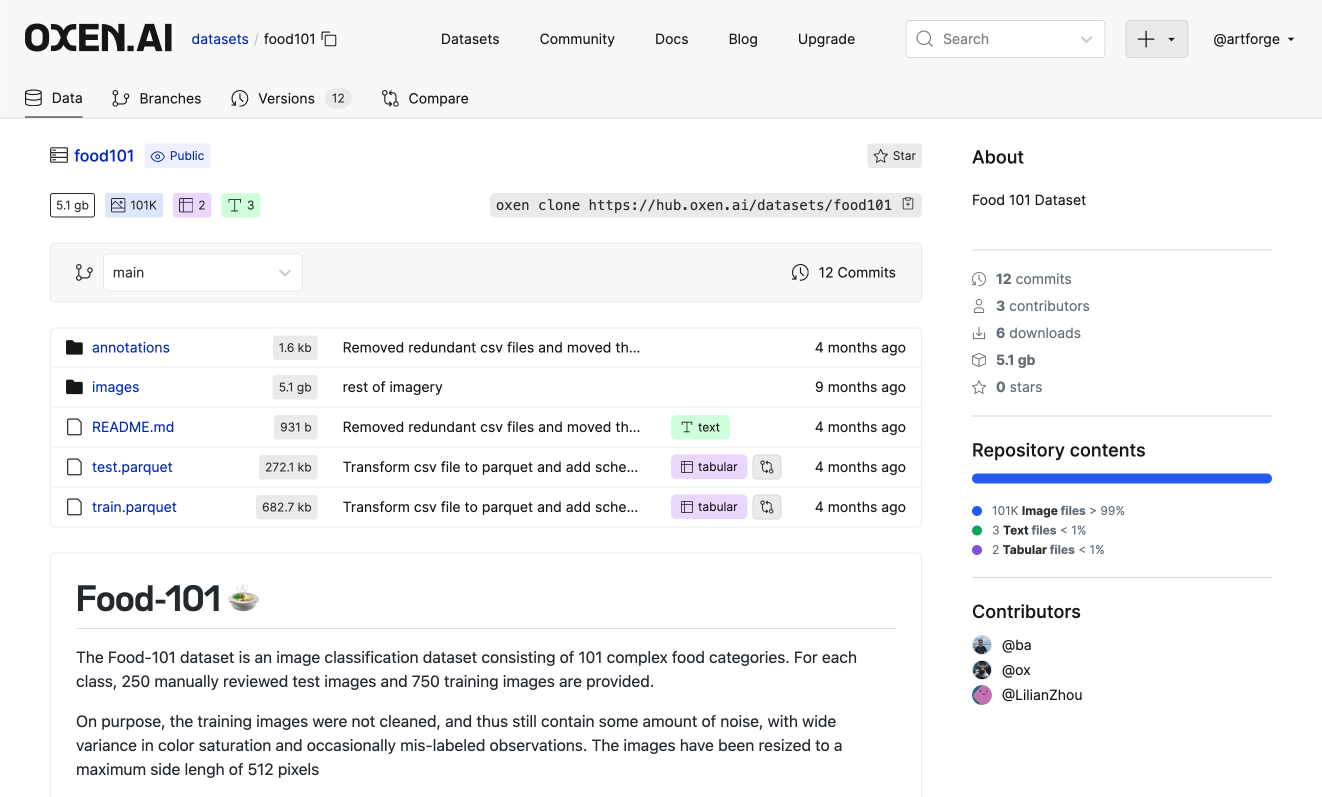Click the 101K image files badge
The width and height of the screenshot is (1322, 797).
pyautogui.click(x=134, y=205)
